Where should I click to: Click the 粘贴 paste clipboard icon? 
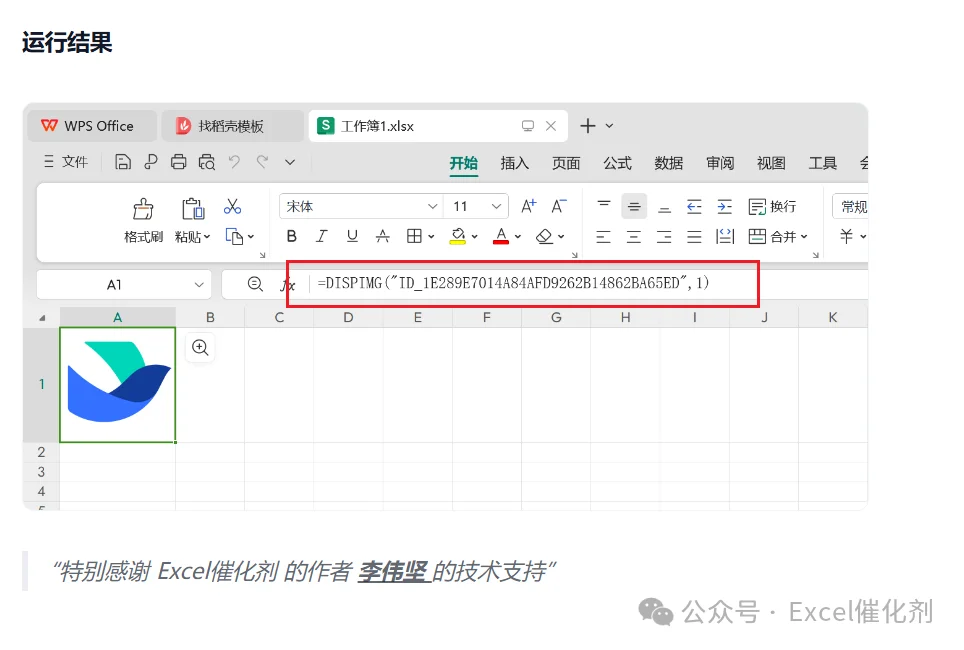click(x=193, y=209)
